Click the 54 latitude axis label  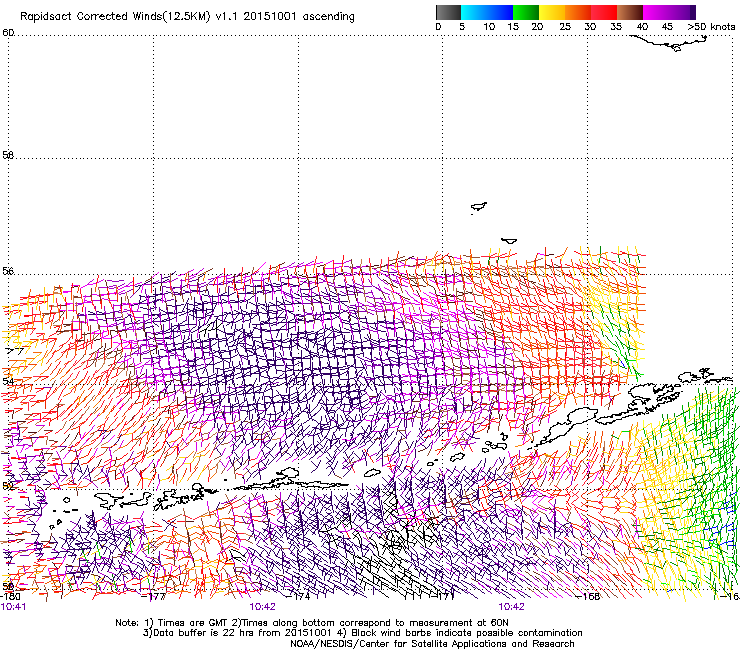click(8, 380)
